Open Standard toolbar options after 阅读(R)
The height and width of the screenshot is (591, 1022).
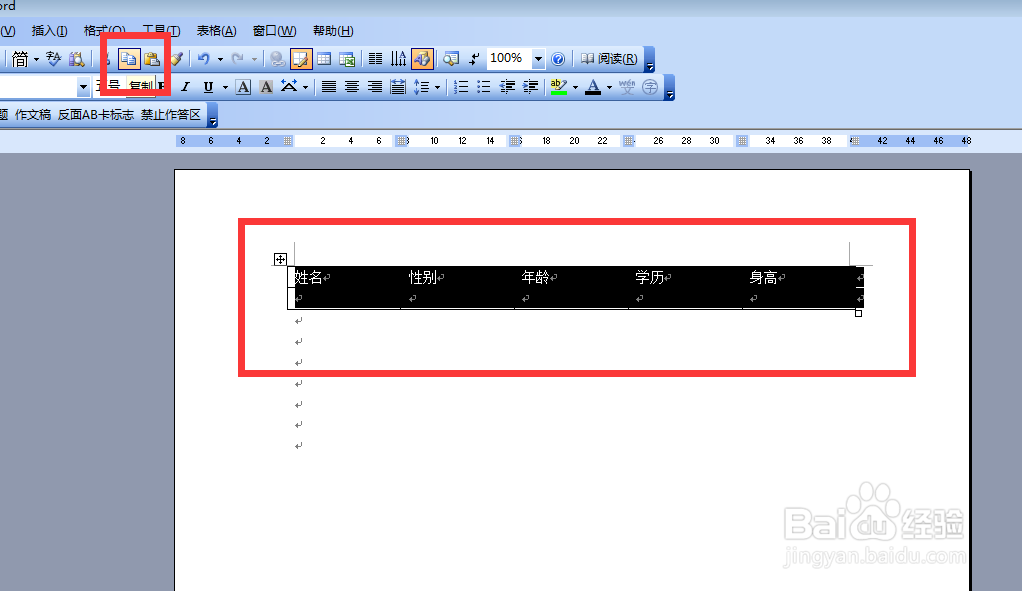(649, 59)
